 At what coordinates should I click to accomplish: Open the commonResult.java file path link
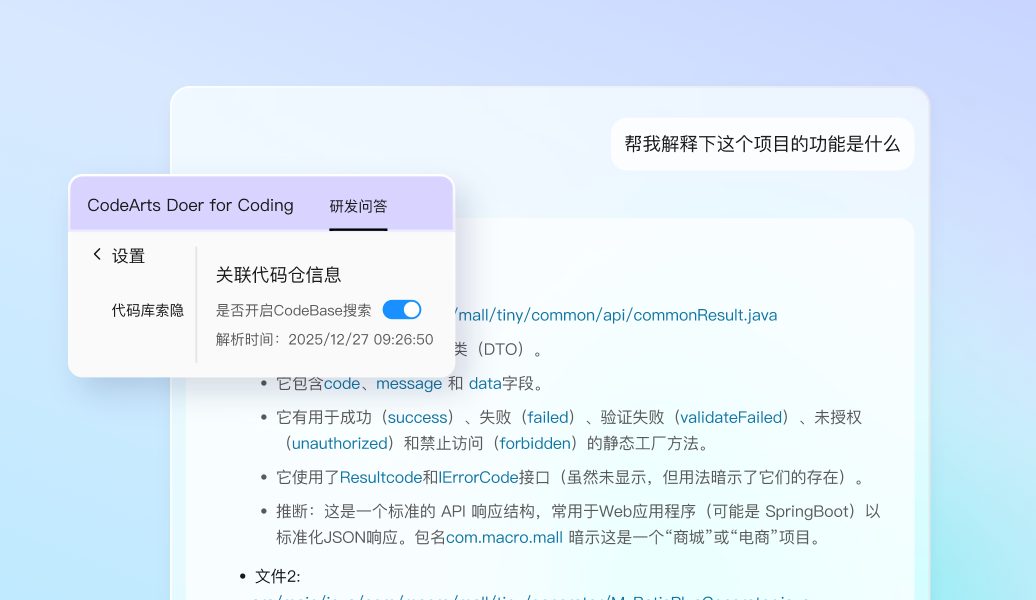coord(617,315)
